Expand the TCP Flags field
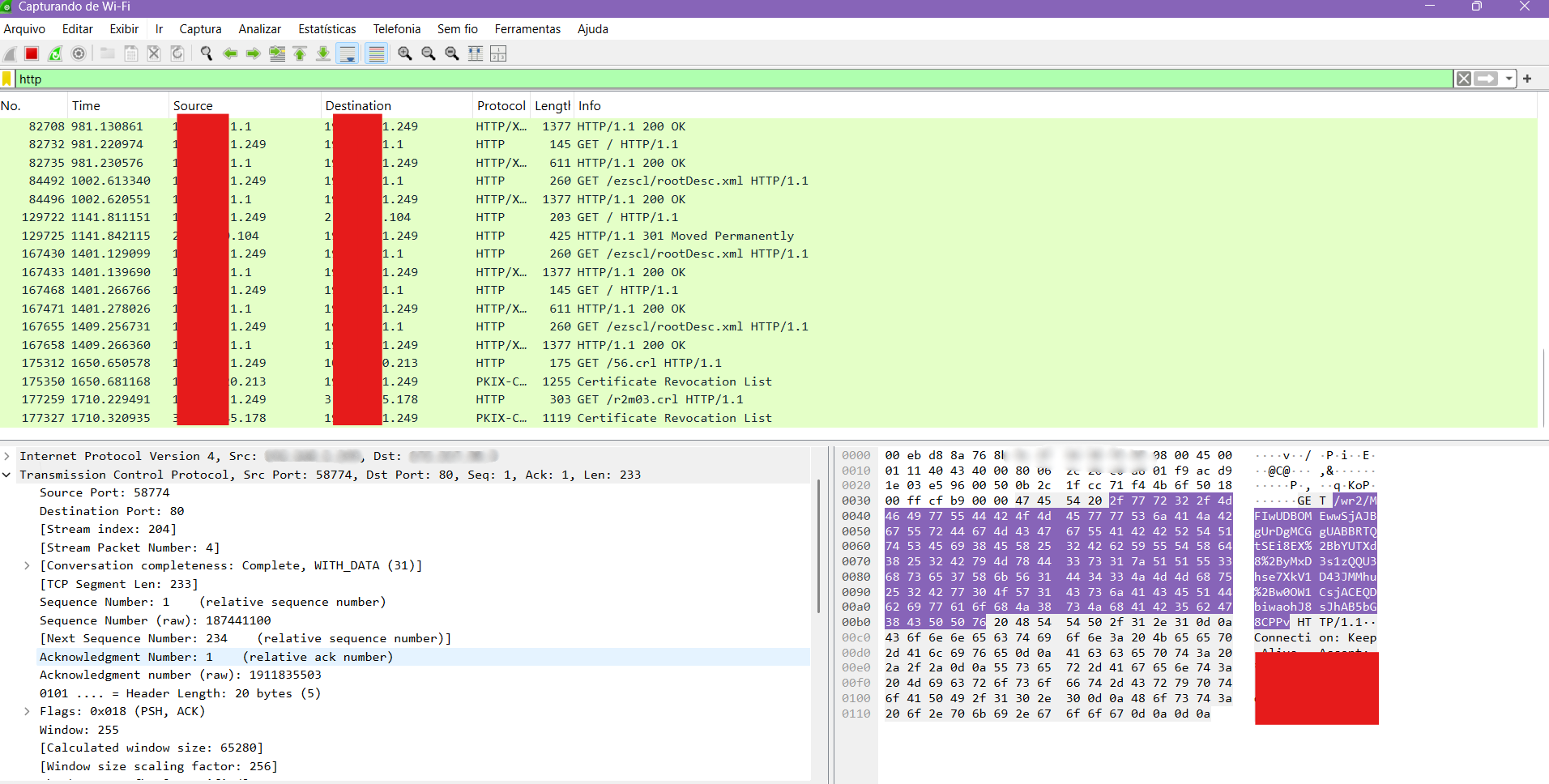The width and height of the screenshot is (1549, 784). coord(27,712)
